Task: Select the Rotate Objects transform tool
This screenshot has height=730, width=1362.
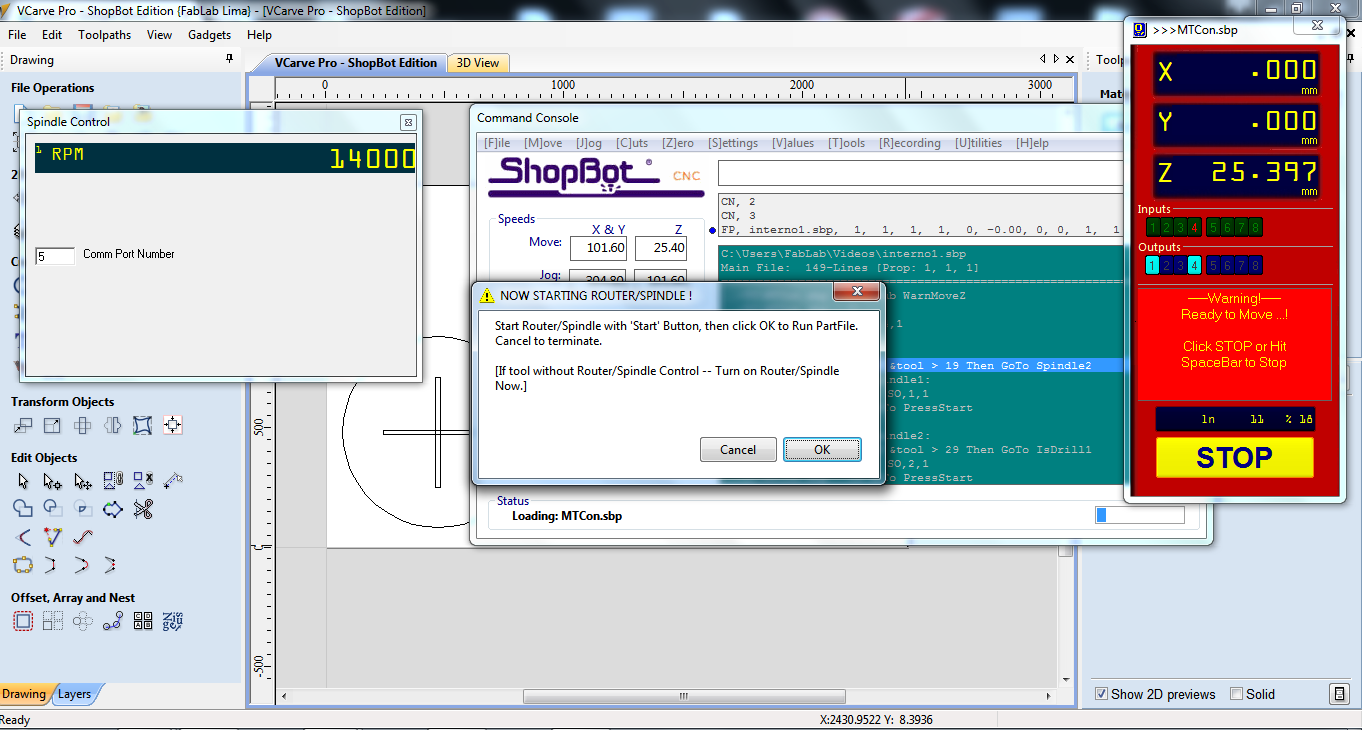Action: point(83,425)
